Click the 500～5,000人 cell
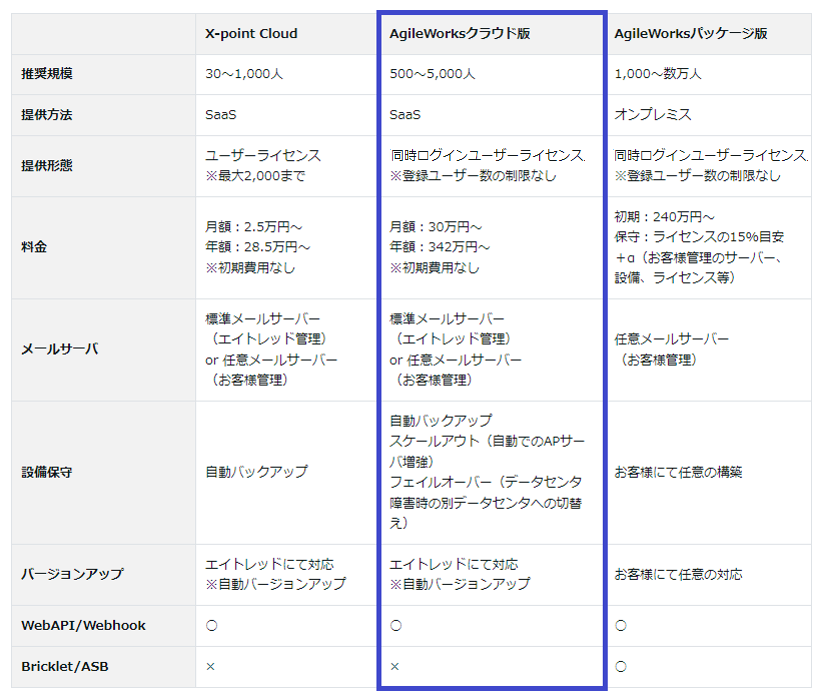Screen dimensions: 825x699 tap(432, 74)
